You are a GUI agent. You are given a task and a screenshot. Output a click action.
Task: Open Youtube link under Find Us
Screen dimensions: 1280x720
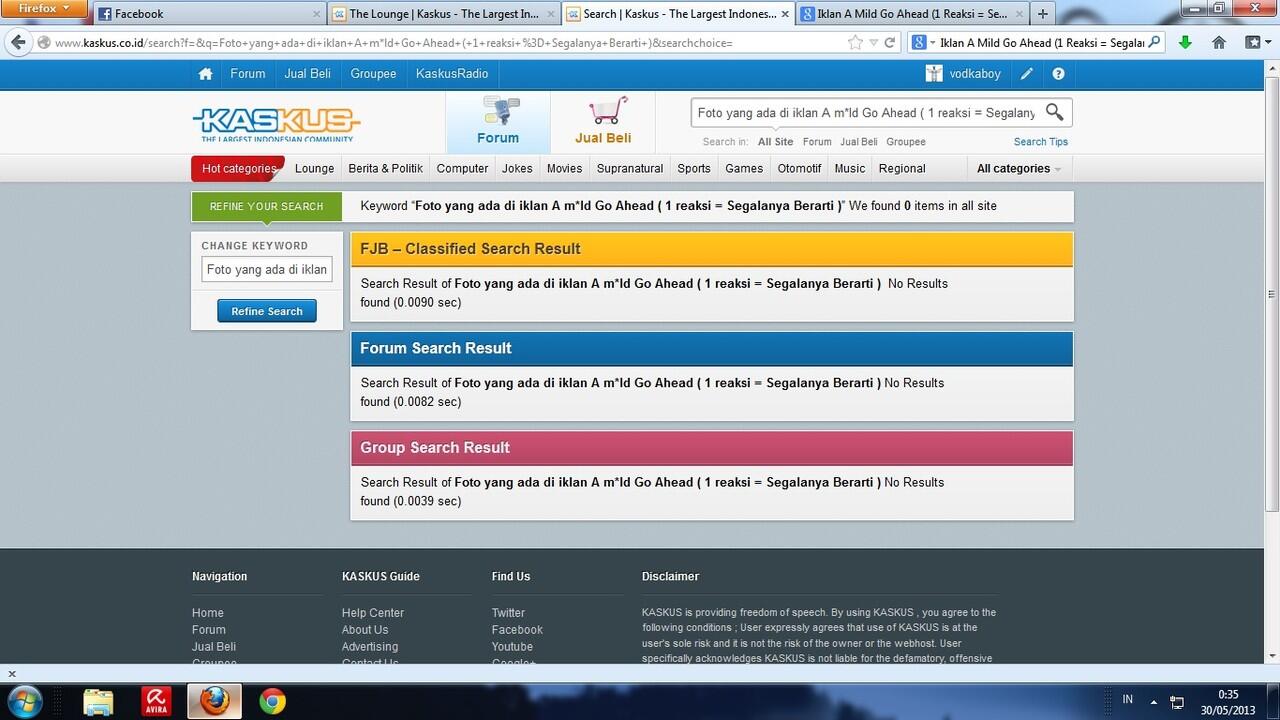tap(512, 647)
